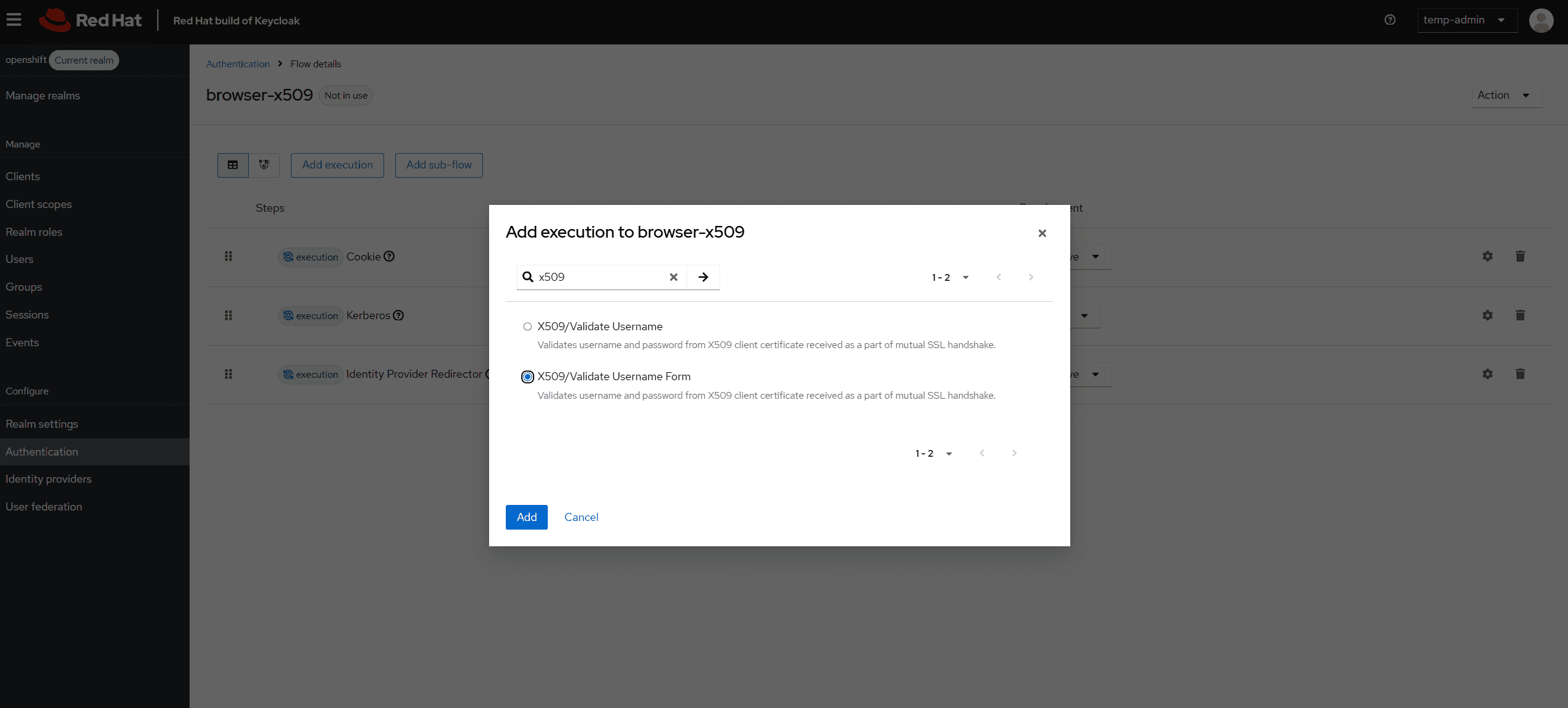Viewport: 1568px width, 708px height.
Task: Open bottom 1-2 items per page dropdown
Action: pos(933,453)
